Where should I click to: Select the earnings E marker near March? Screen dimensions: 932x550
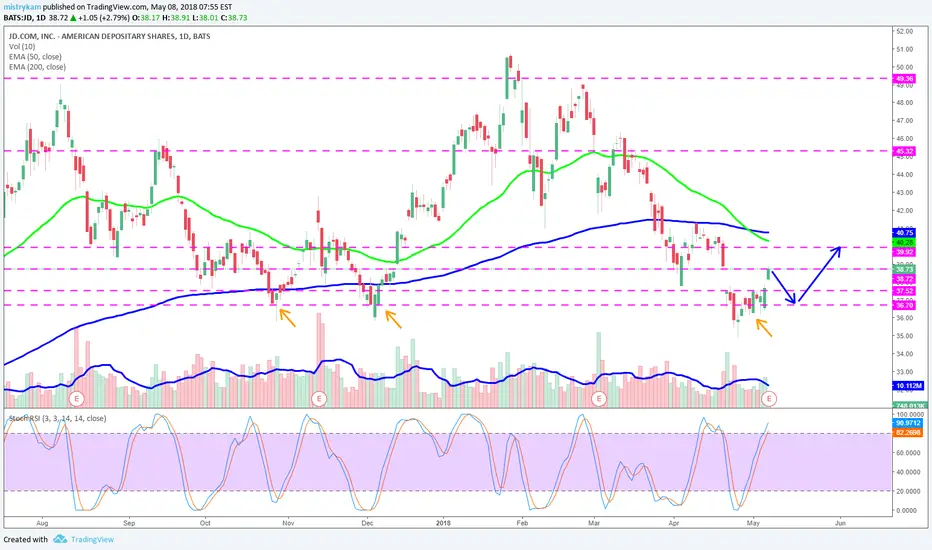599,398
